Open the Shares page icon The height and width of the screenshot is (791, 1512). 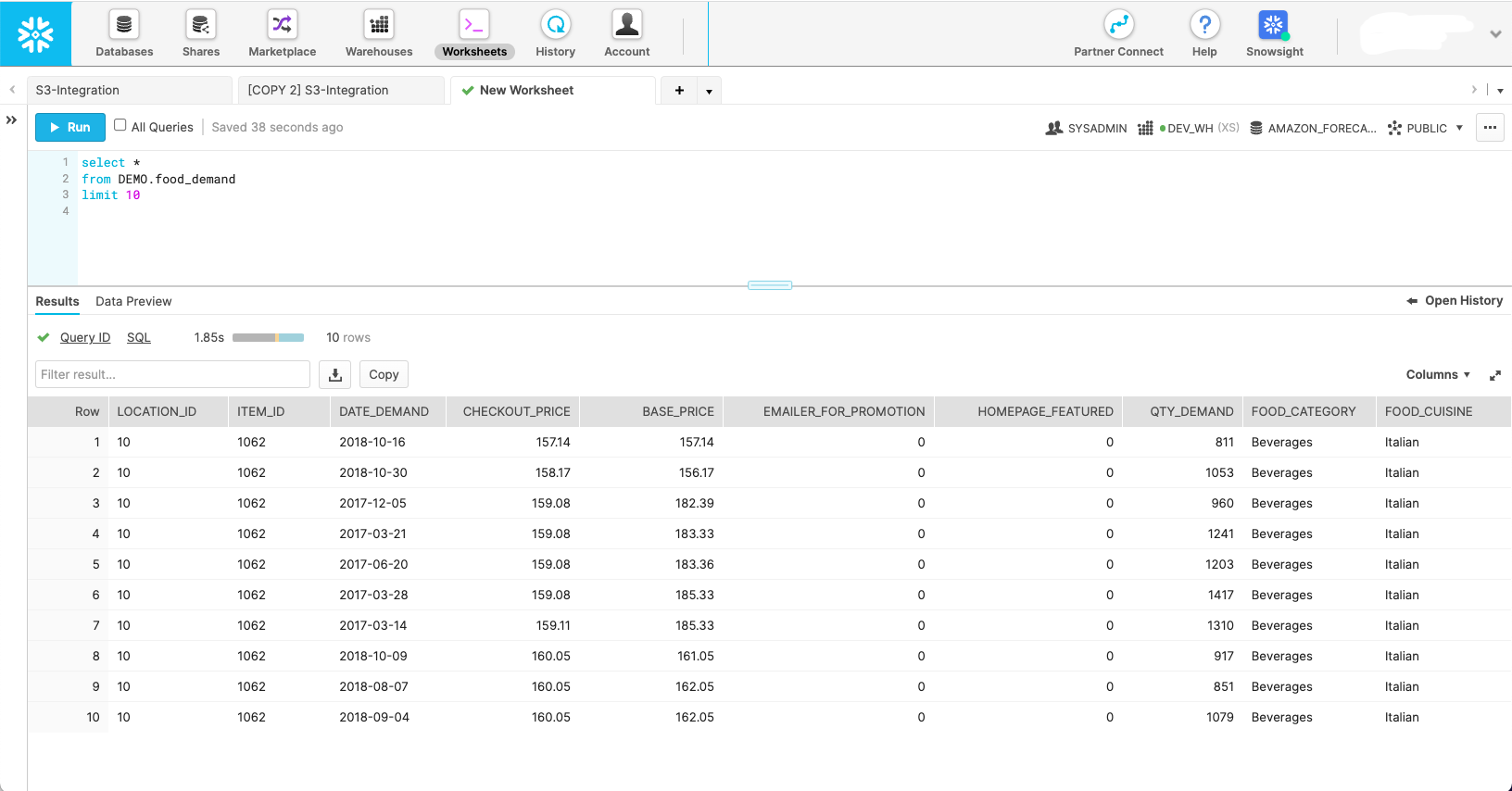(200, 26)
